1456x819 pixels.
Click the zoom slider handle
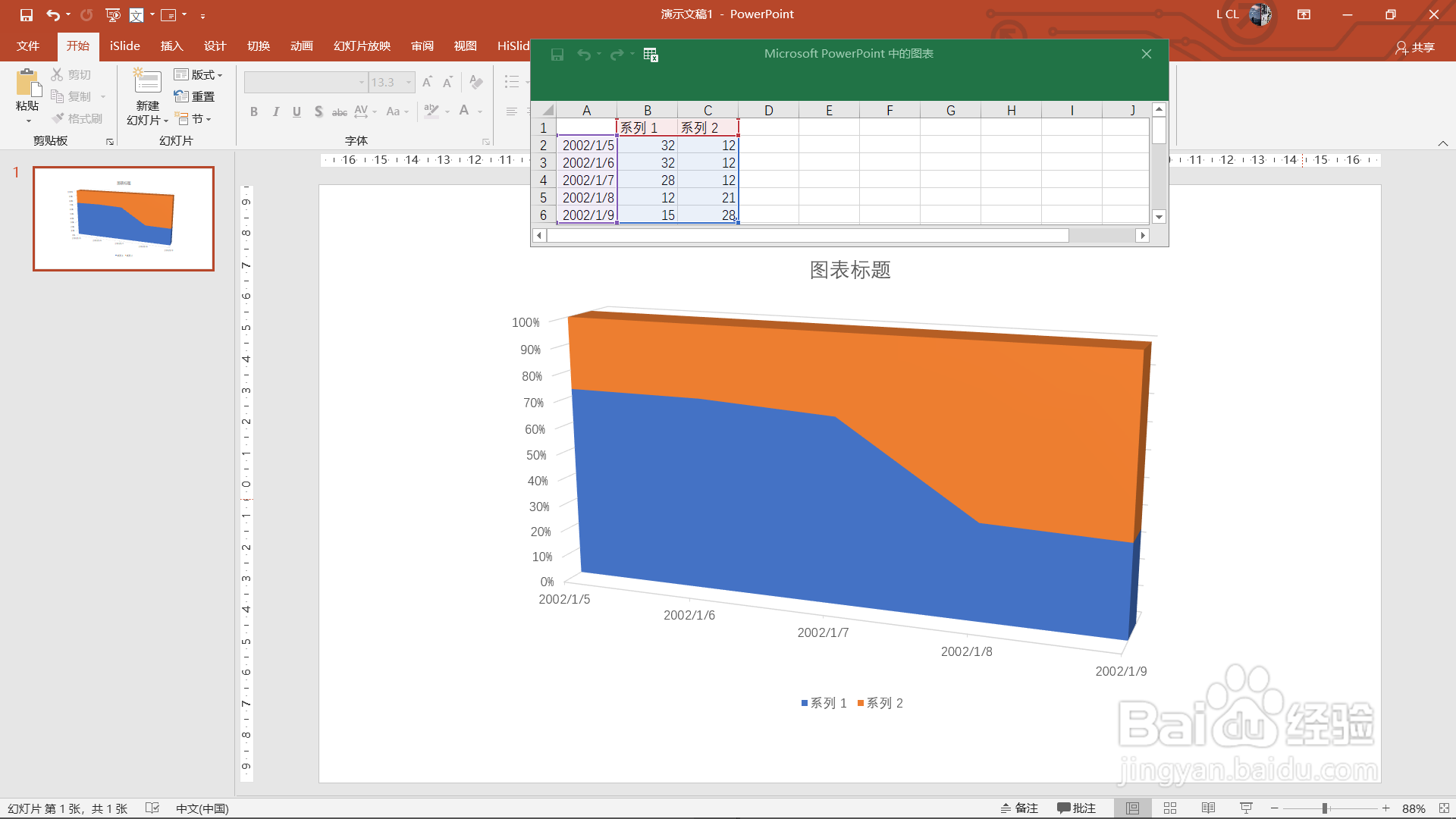point(1325,808)
